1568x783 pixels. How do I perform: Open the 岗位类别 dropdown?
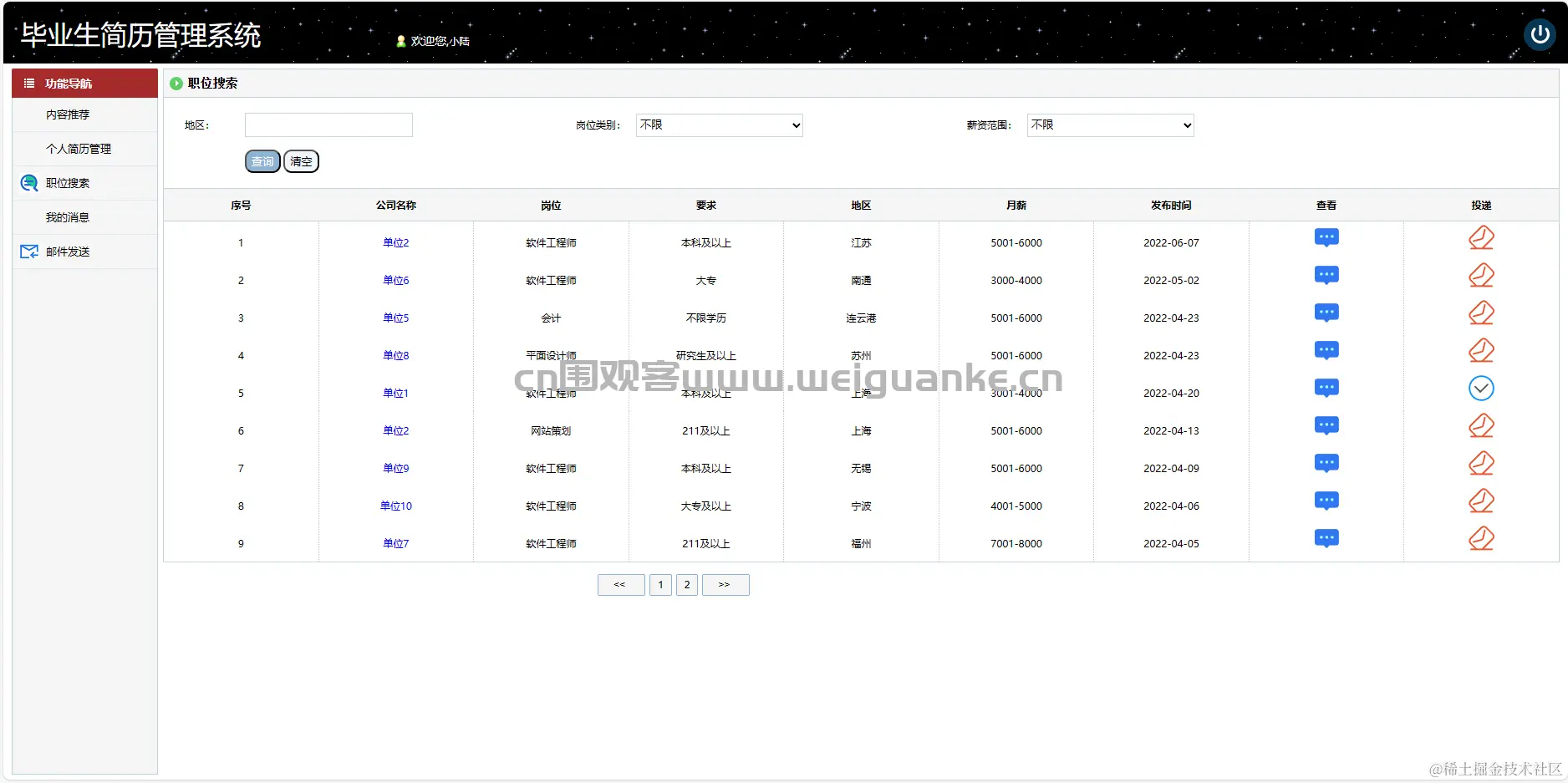click(x=719, y=125)
